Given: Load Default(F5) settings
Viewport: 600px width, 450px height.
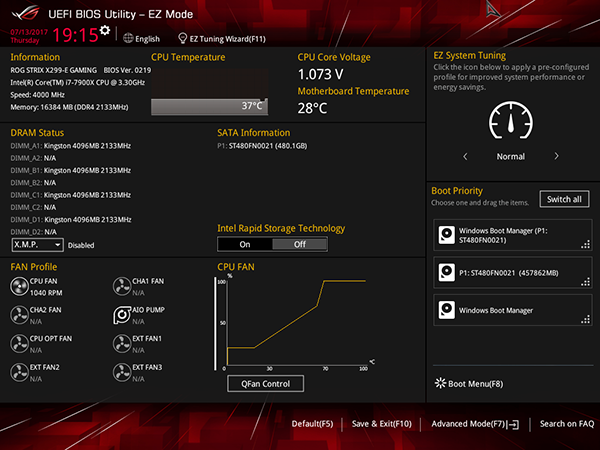Looking at the screenshot, I should [312, 424].
